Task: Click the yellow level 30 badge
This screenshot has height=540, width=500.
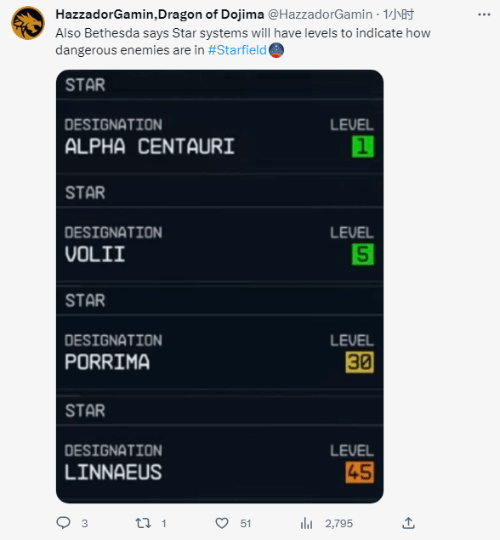Action: tap(360, 362)
